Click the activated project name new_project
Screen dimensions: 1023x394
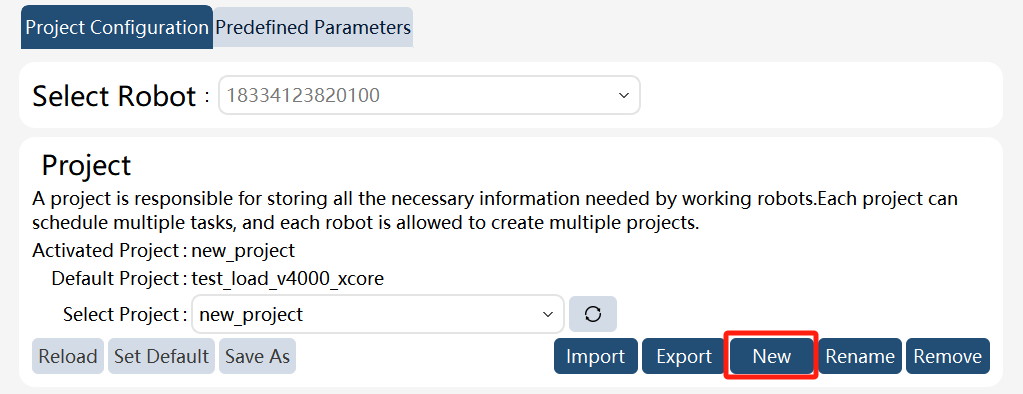click(x=243, y=250)
